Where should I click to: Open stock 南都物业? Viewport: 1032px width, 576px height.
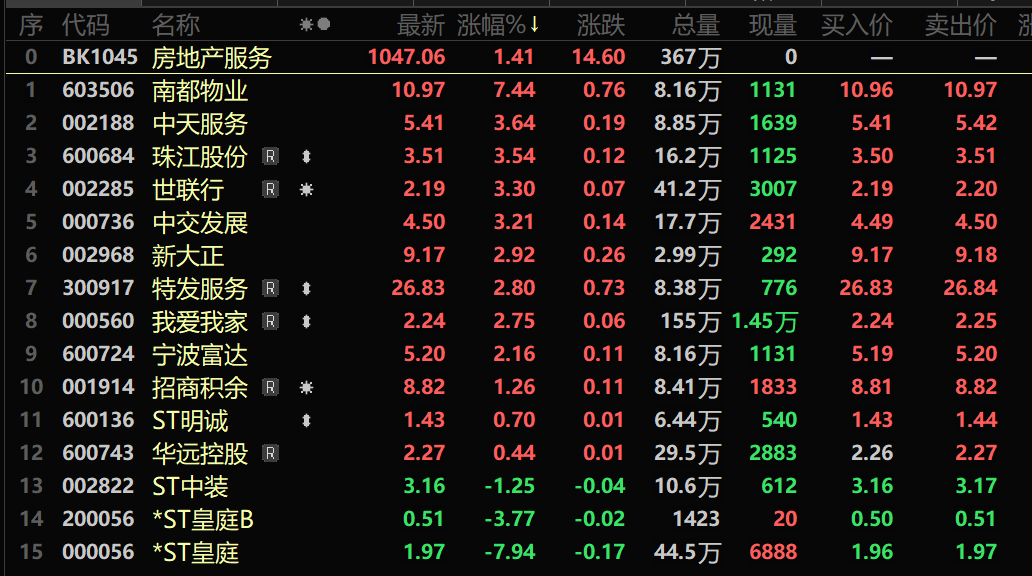(x=200, y=90)
